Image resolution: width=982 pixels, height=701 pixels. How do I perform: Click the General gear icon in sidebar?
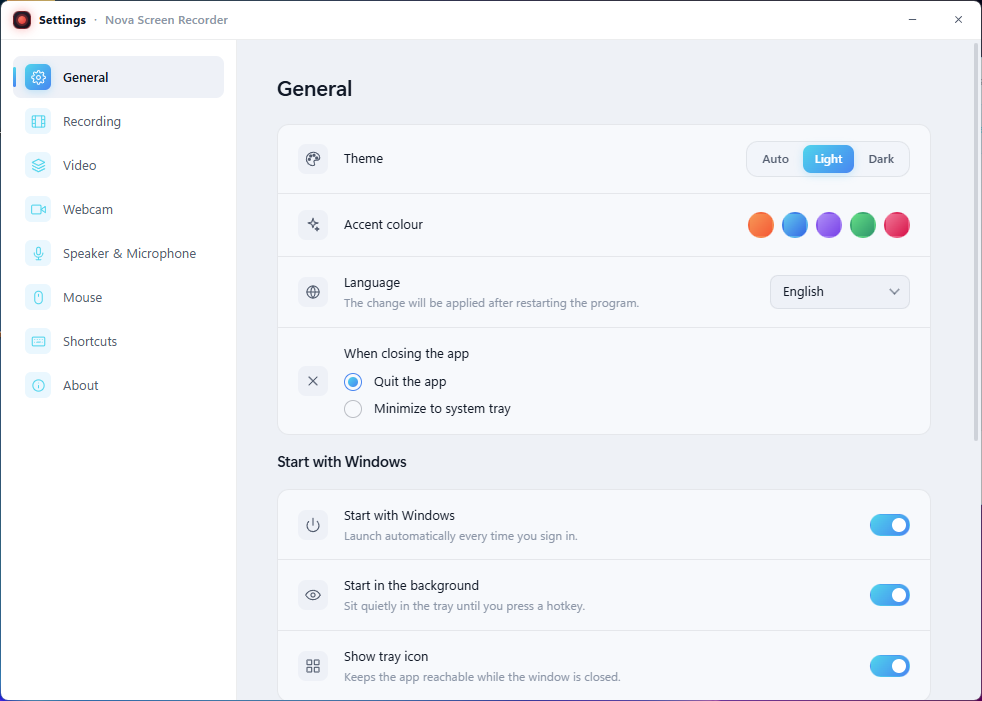pyautogui.click(x=38, y=77)
